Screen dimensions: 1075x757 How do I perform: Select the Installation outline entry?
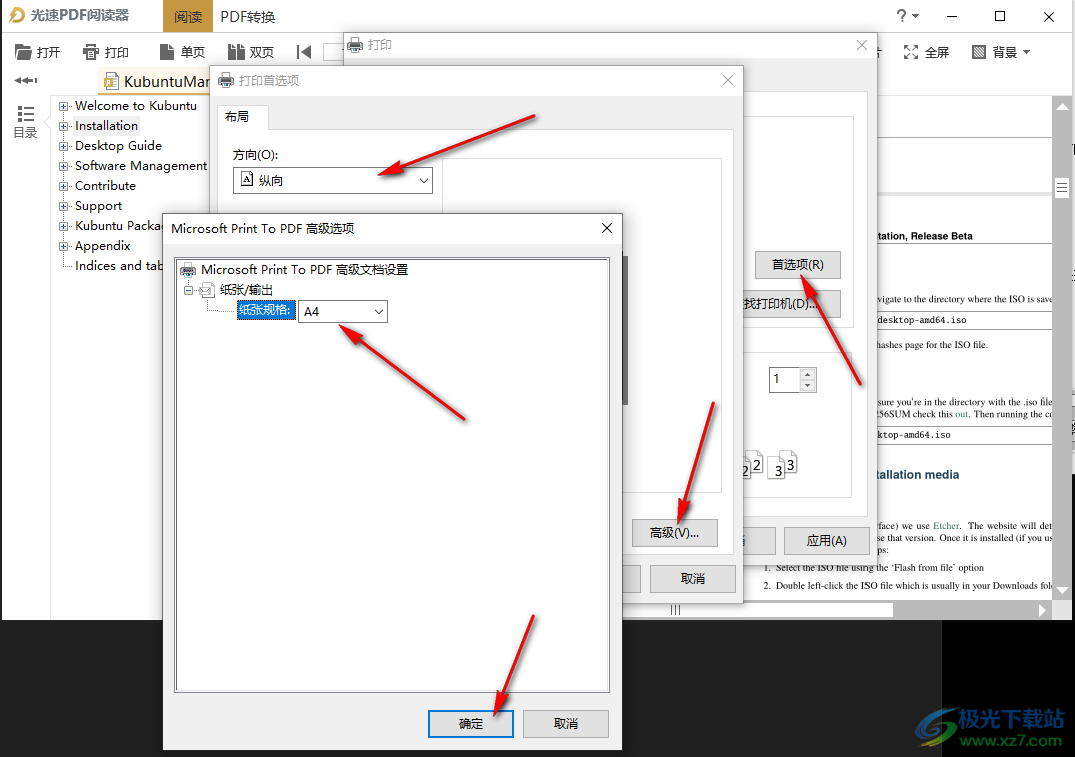click(106, 125)
